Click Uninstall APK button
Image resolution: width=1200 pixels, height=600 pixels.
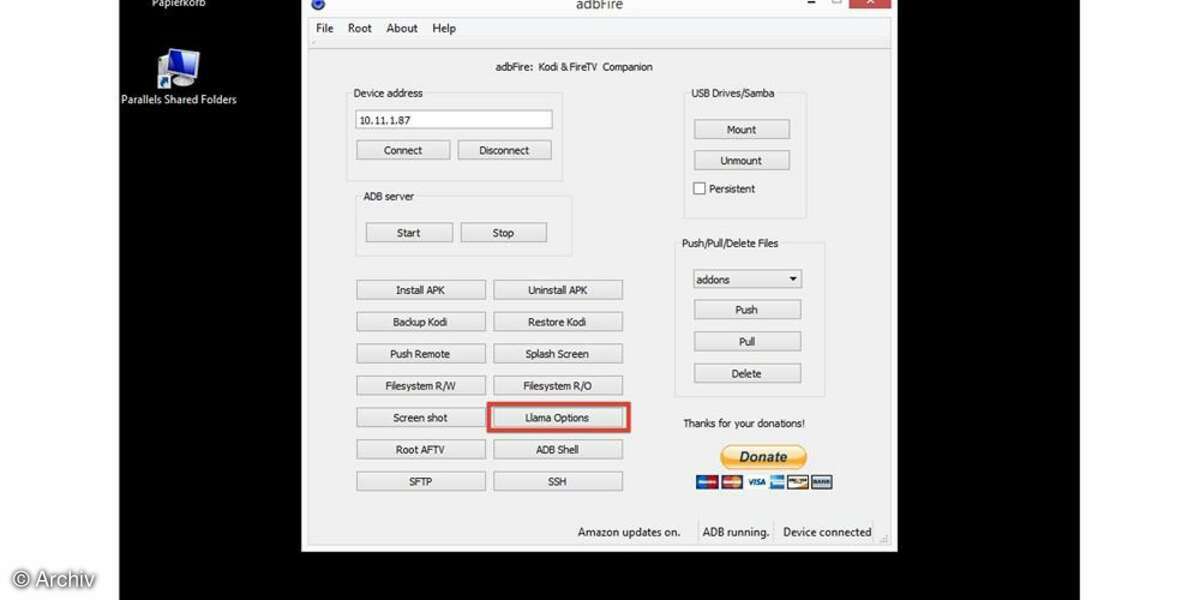pyautogui.click(x=558, y=290)
